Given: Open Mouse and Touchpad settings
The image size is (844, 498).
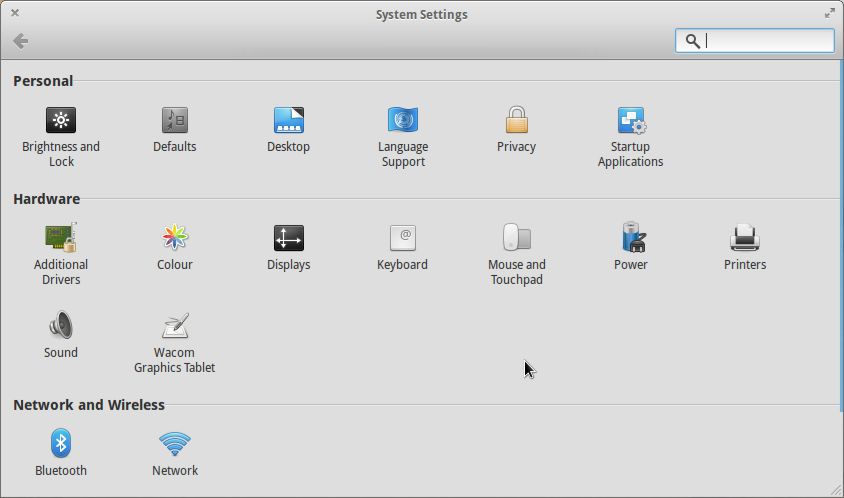Looking at the screenshot, I should pos(516,239).
